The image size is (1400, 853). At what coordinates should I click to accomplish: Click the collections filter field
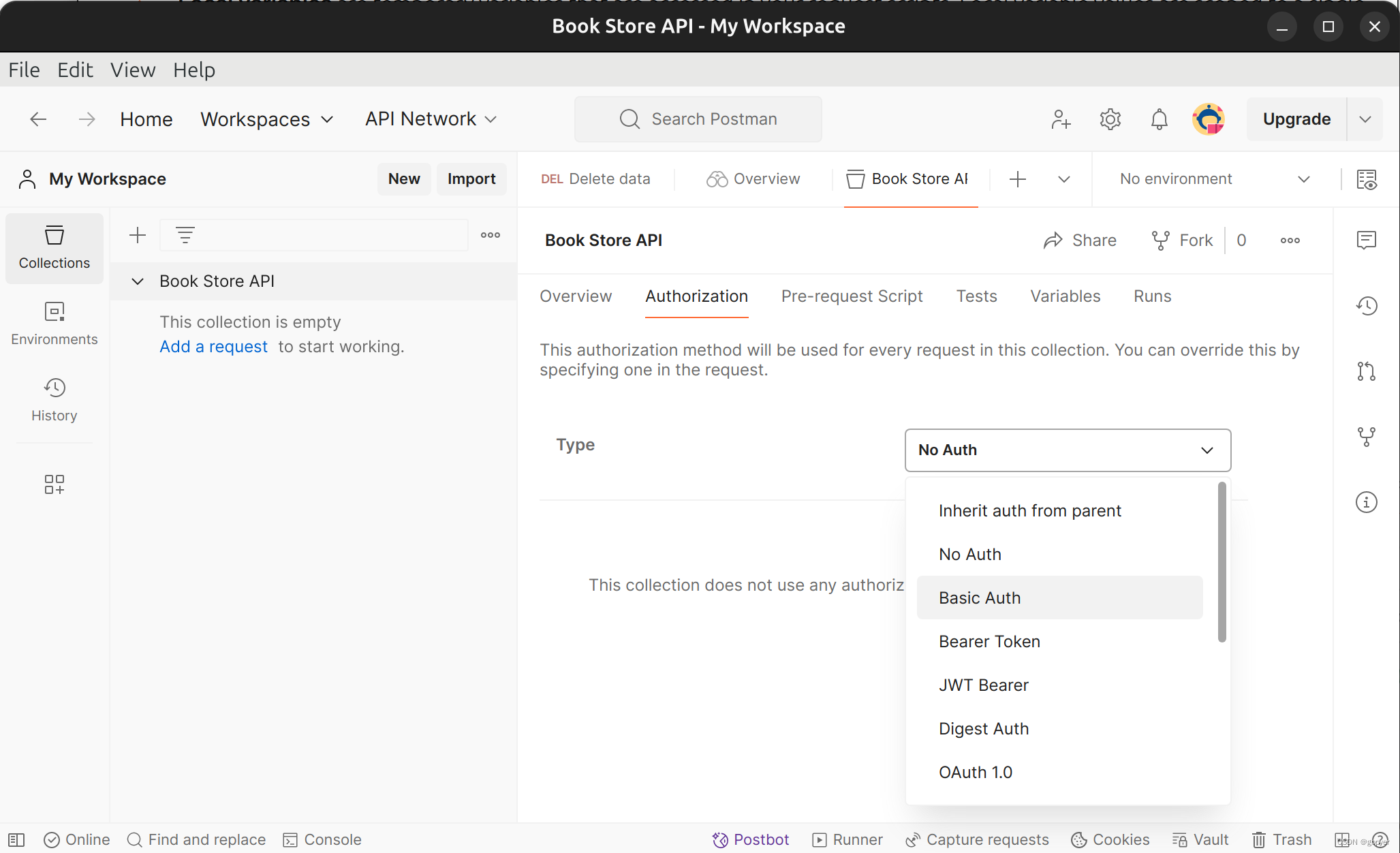pyautogui.click(x=314, y=235)
